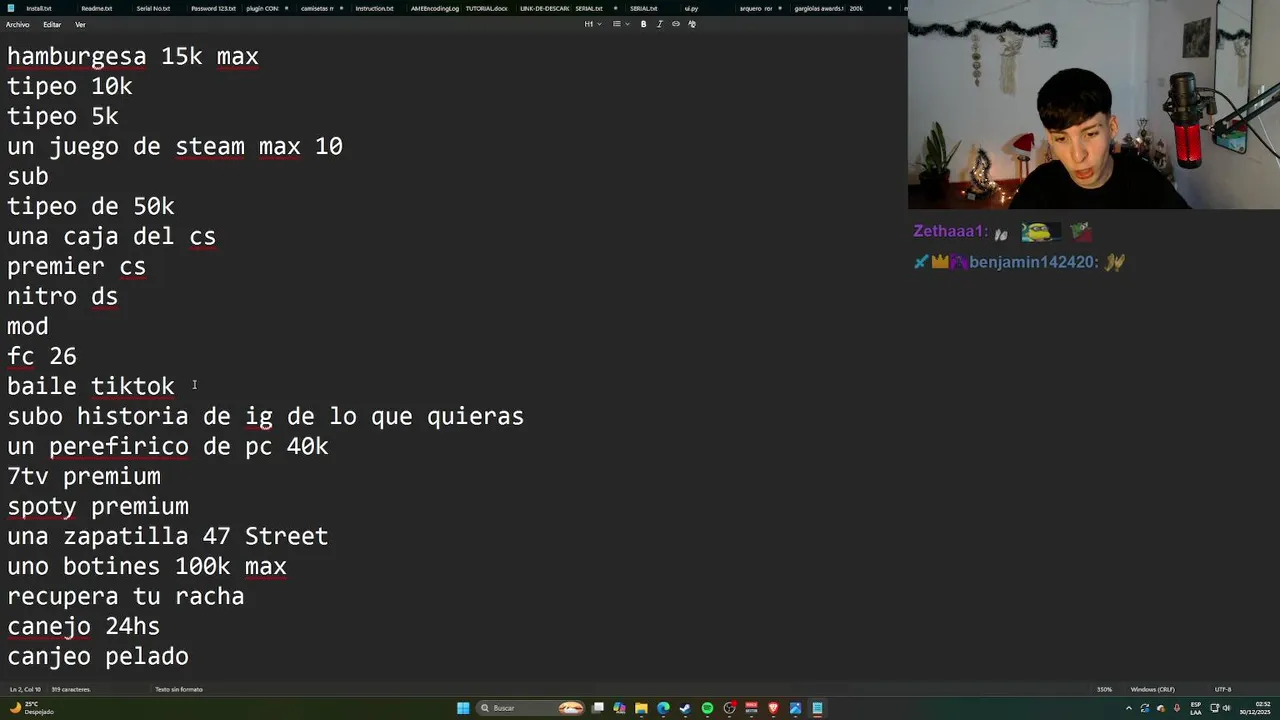Screen dimensions: 1280x720
Task: Click the line 'recupera tu racha'
Action: click(x=126, y=597)
